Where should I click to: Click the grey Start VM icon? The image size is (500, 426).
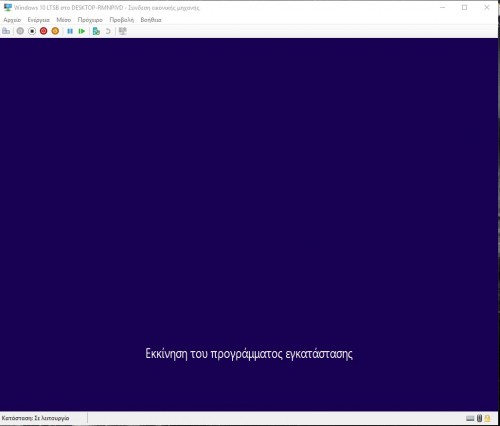coord(20,31)
